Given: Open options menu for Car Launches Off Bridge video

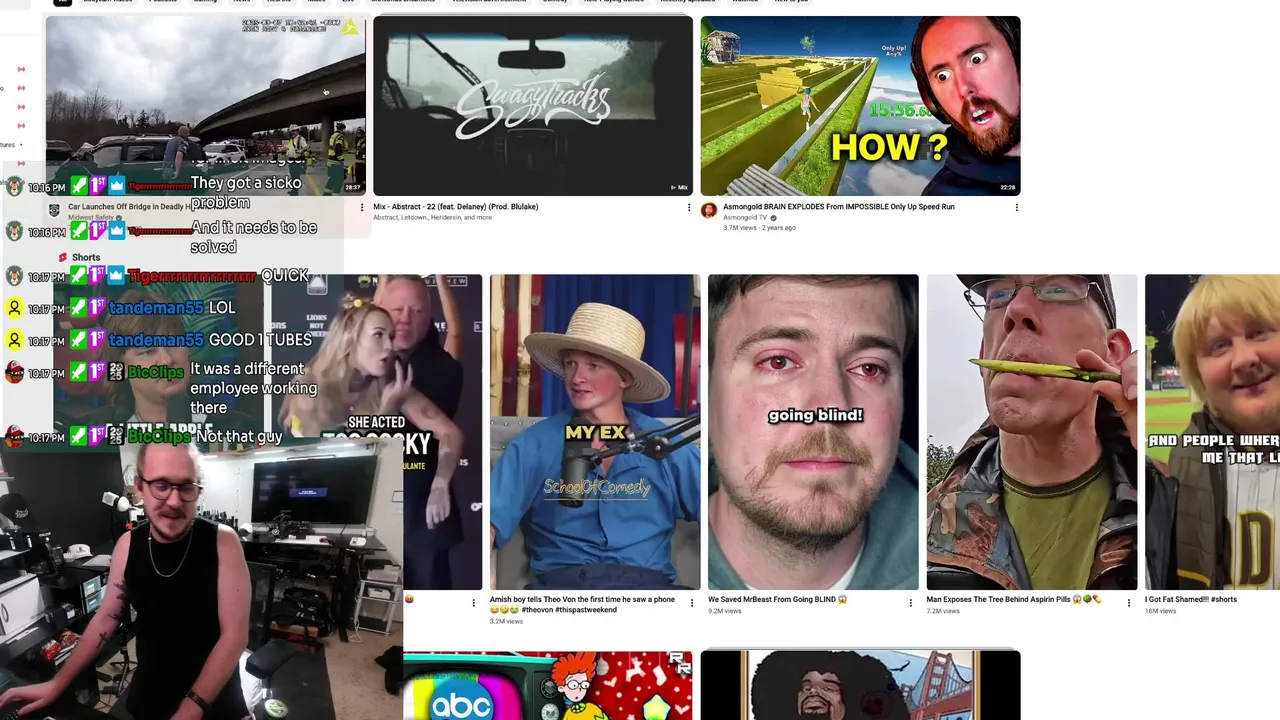Looking at the screenshot, I should pyautogui.click(x=362, y=207).
